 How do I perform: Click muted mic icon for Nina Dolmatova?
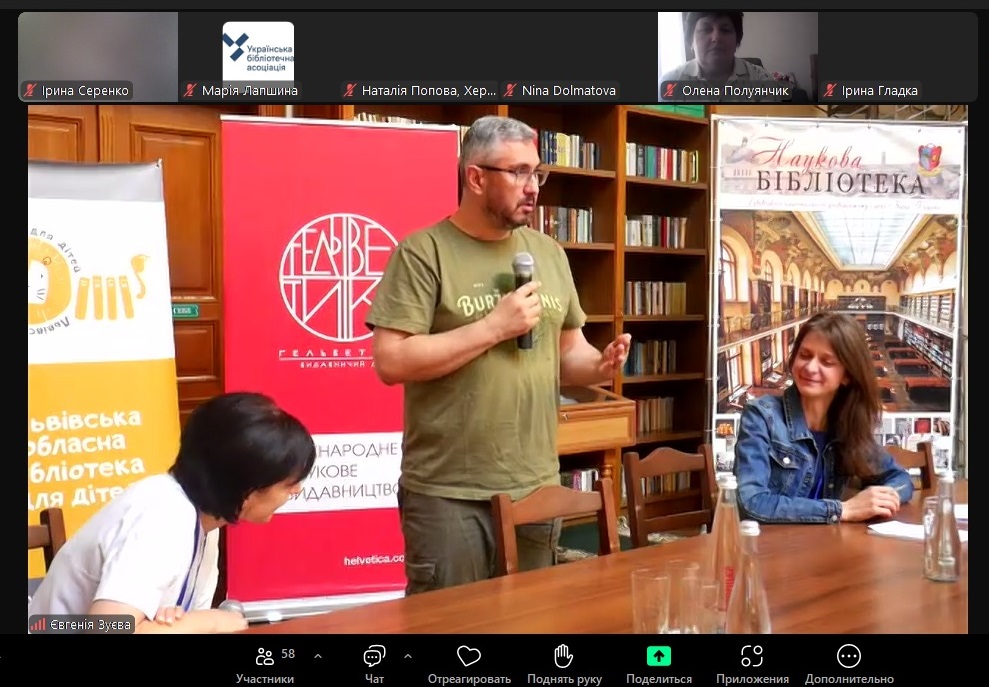510,91
